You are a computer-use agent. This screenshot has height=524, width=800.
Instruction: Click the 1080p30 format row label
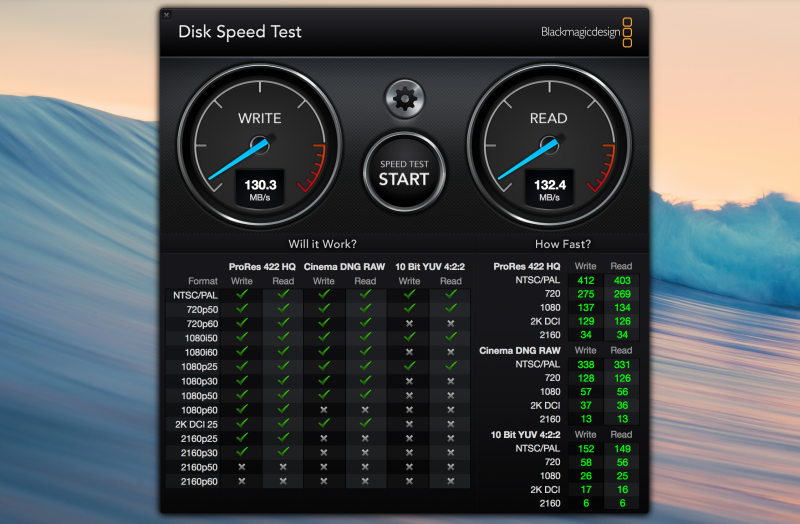tap(199, 381)
